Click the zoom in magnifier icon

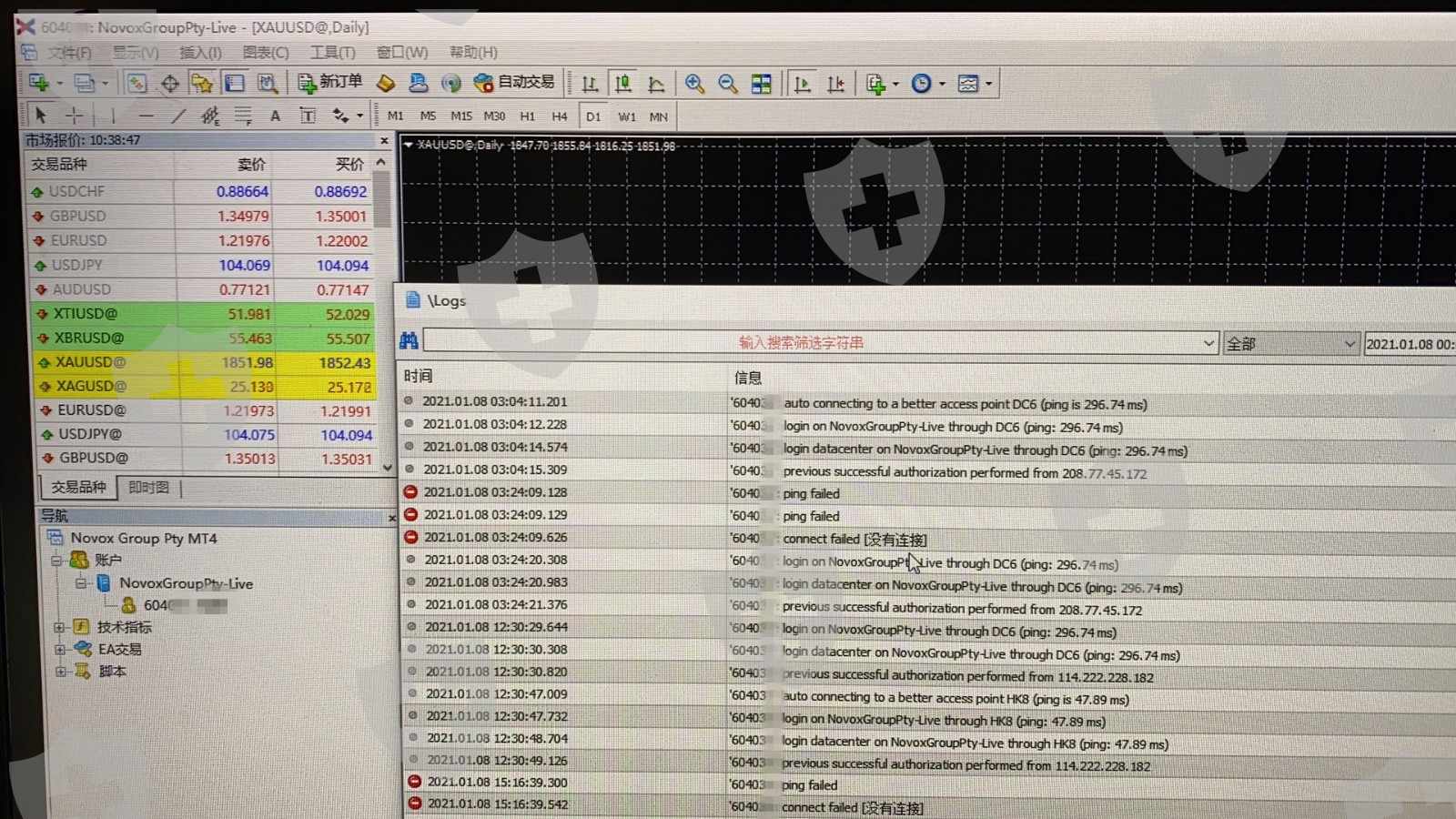694,84
